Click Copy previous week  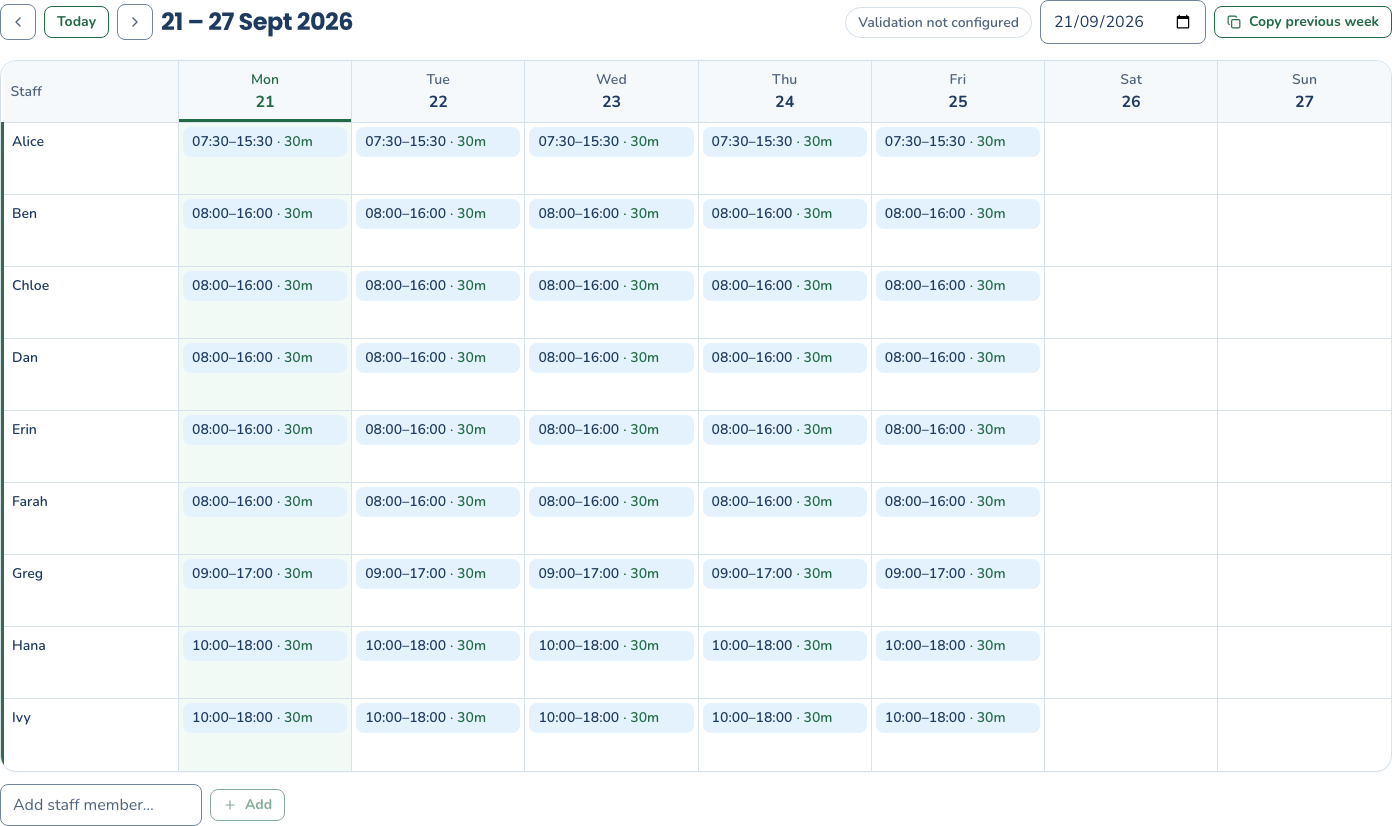point(1303,22)
